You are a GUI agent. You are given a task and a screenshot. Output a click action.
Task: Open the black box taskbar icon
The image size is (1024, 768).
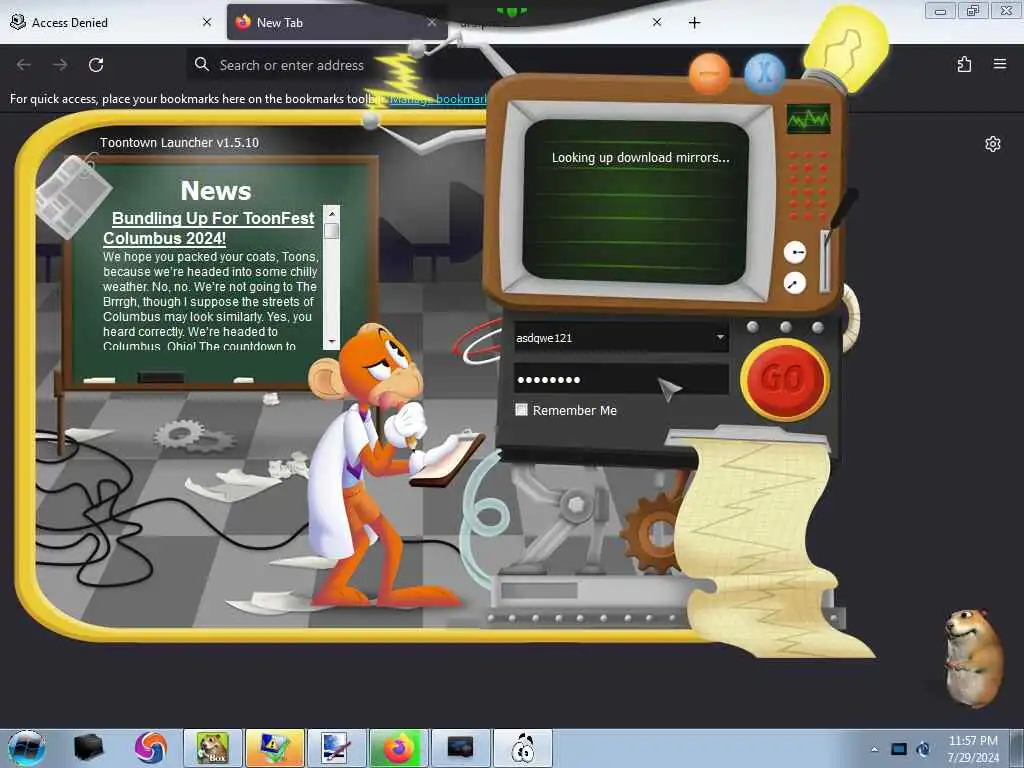pyautogui.click(x=88, y=748)
